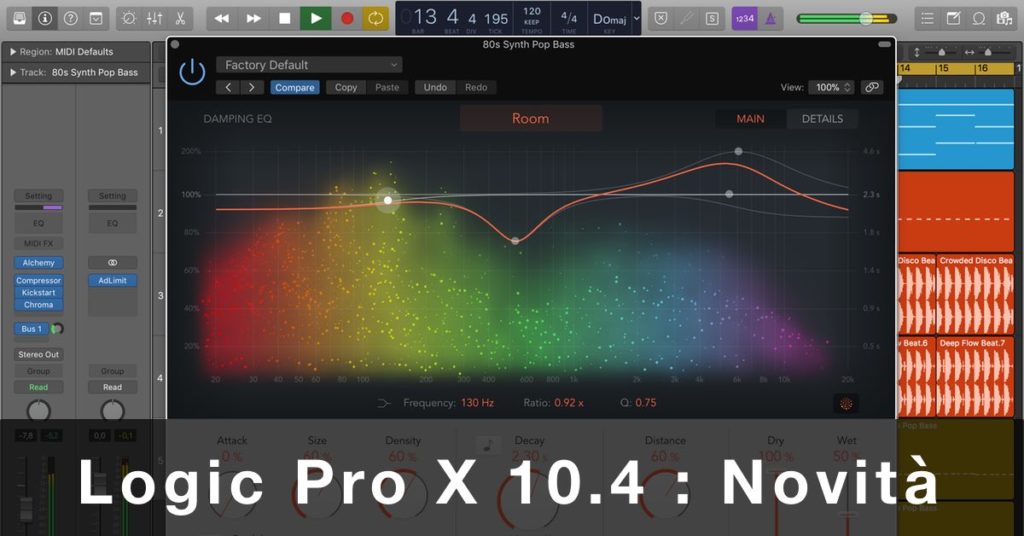Click the Undo button
The height and width of the screenshot is (536, 1024).
pos(435,87)
